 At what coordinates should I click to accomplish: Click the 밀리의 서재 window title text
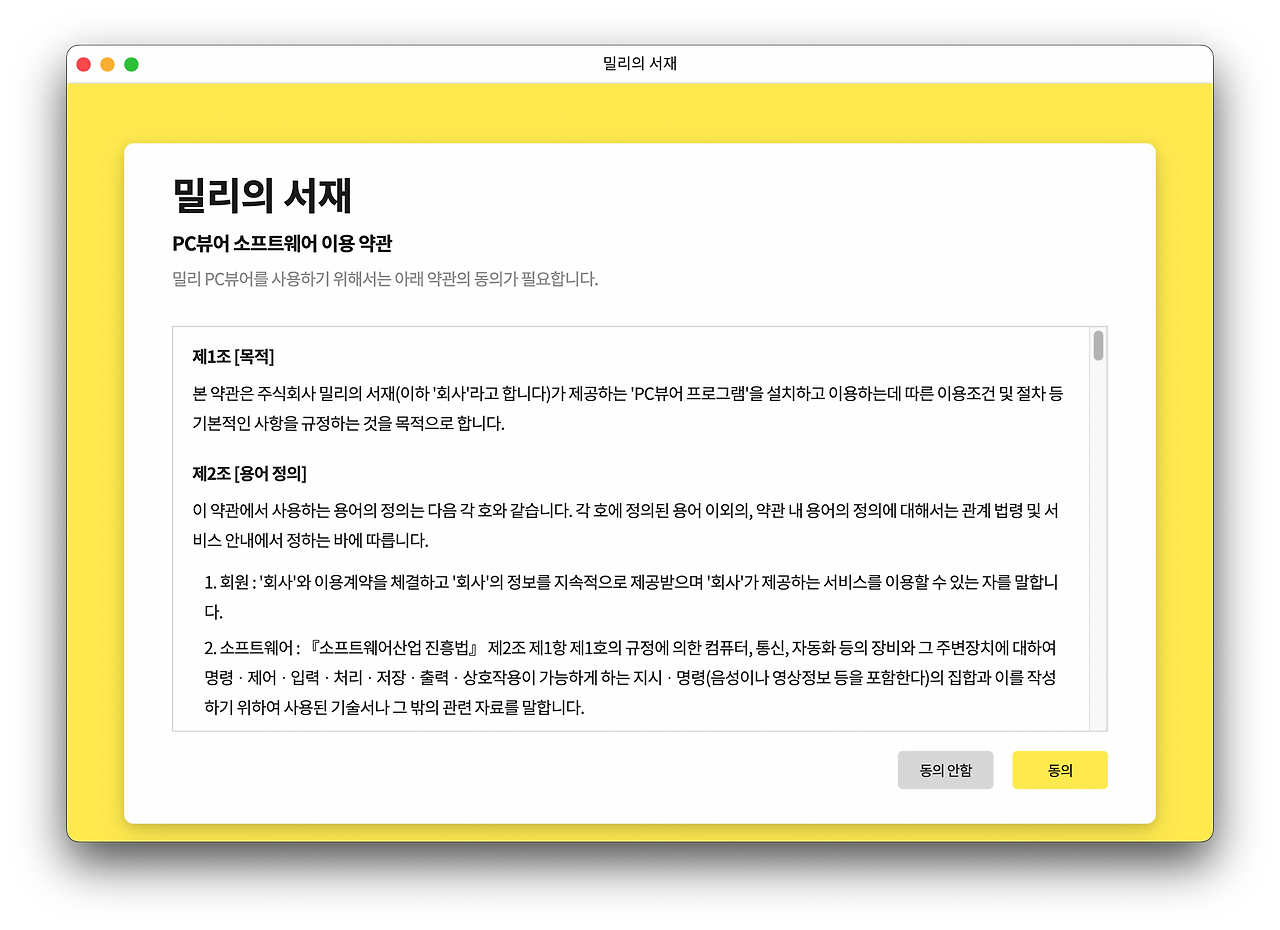640,64
